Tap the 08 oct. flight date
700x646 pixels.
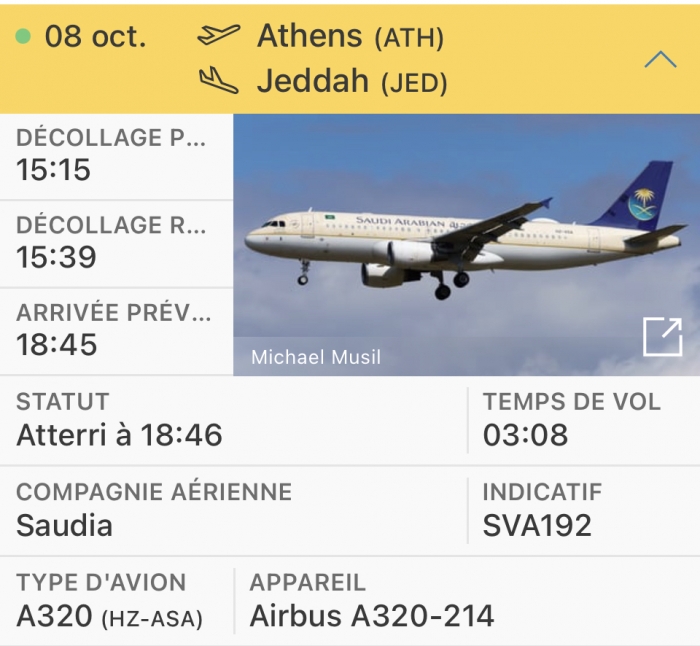[96, 36]
